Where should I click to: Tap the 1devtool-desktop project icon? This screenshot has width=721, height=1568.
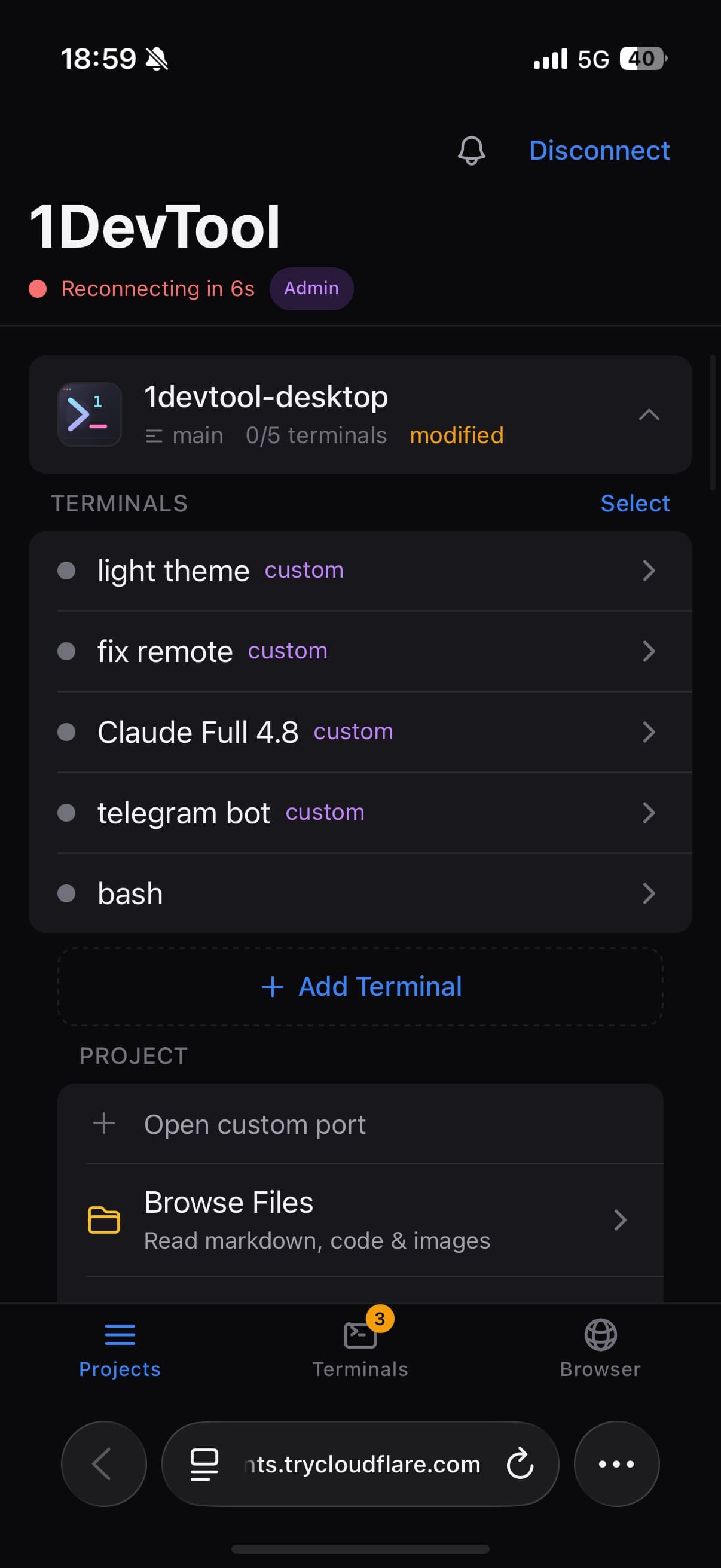[x=90, y=414]
